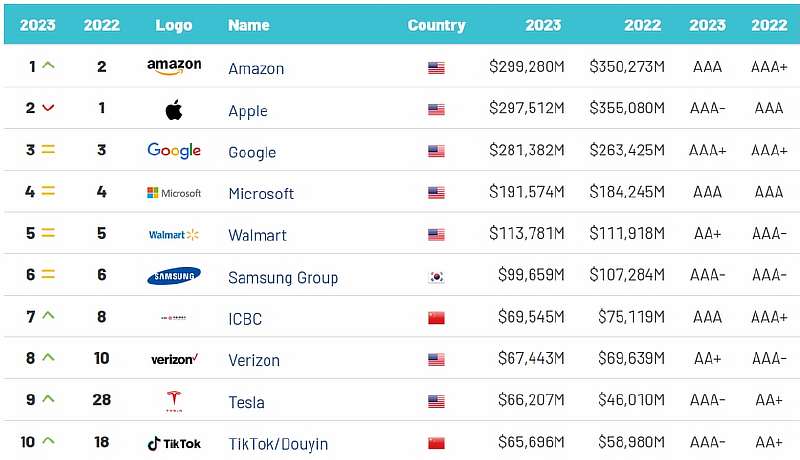Click the China flag in ICBC row

pyautogui.click(x=436, y=319)
